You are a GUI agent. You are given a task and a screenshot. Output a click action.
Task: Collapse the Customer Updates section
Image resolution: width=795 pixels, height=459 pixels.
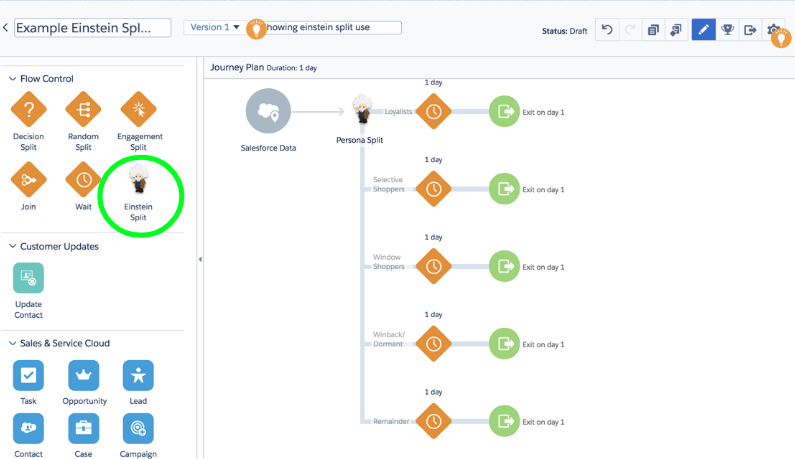[x=12, y=246]
